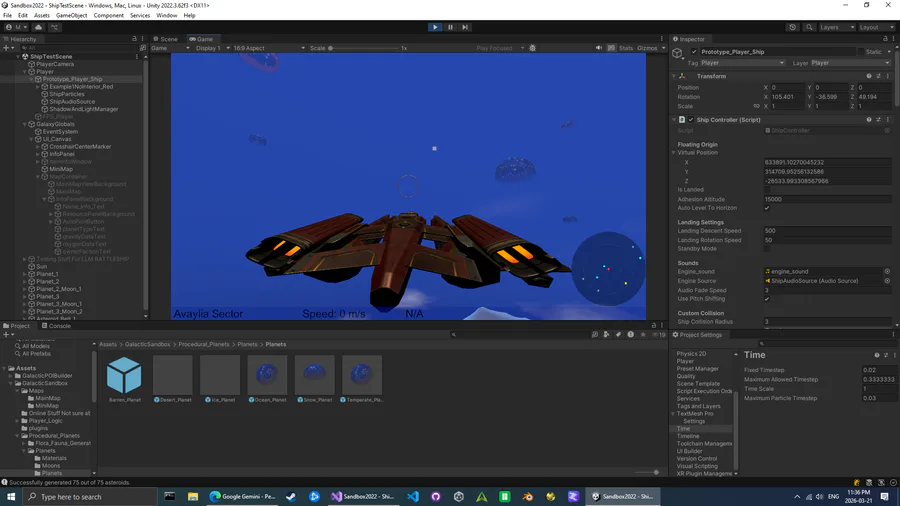Select Timeline in the Project Settings list
Image resolution: width=900 pixels, height=506 pixels.
pos(688,436)
